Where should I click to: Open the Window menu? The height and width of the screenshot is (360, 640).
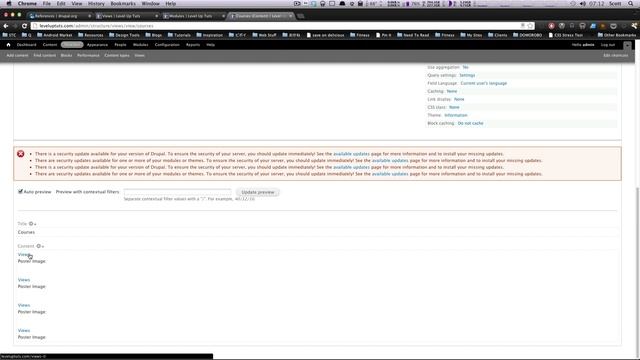click(x=150, y=4)
